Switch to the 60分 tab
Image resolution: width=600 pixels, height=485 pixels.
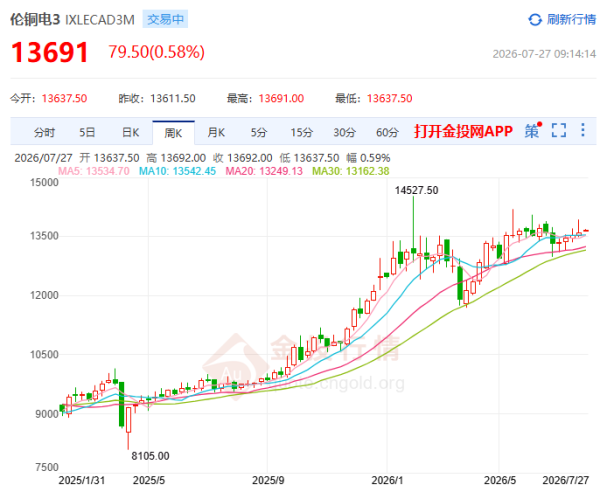(387, 132)
